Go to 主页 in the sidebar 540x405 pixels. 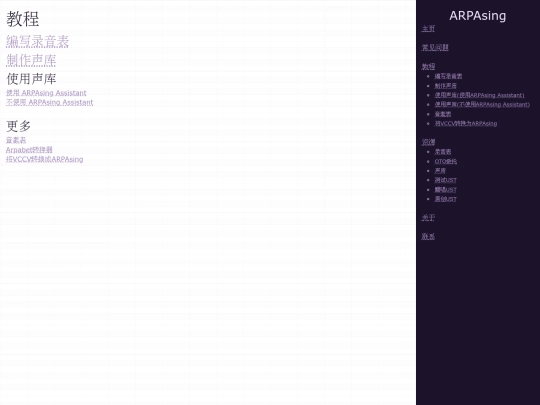pos(428,29)
